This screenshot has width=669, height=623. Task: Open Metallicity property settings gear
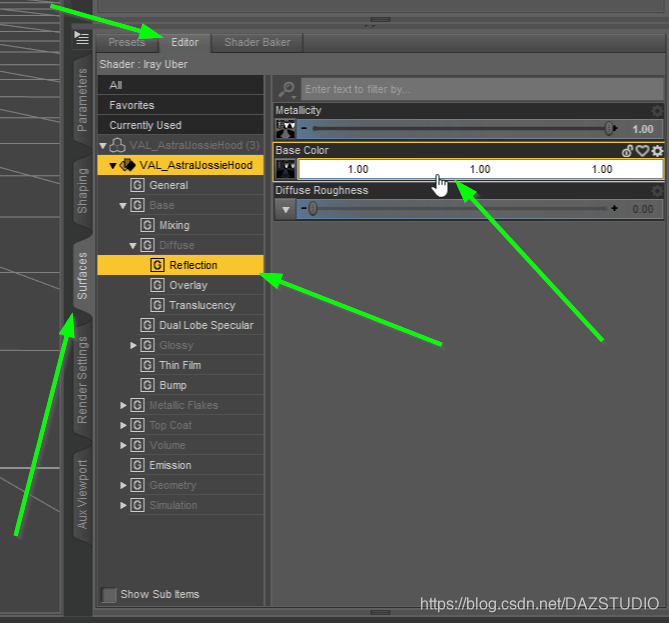(657, 111)
